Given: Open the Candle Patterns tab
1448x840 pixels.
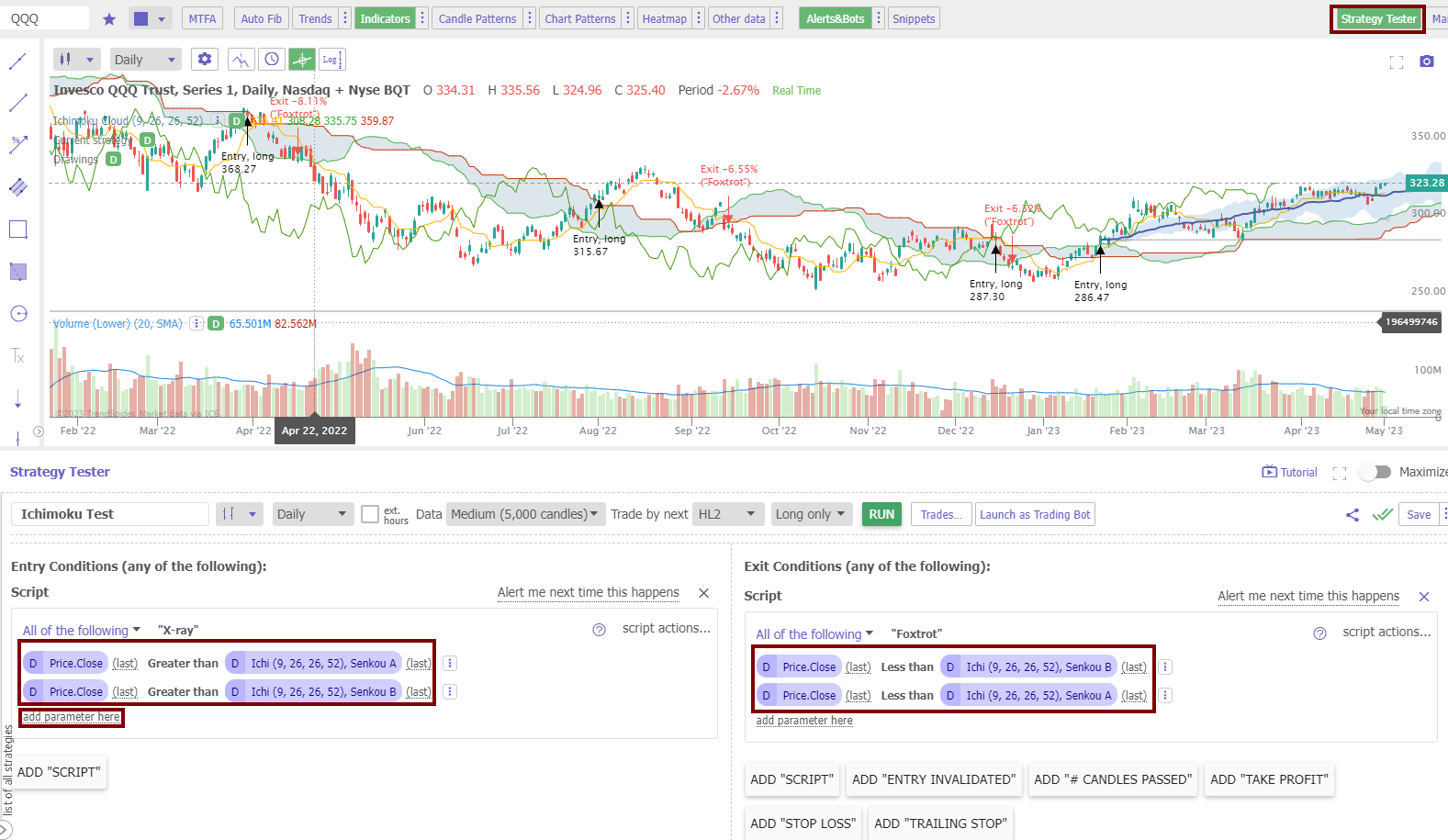Looking at the screenshot, I should 477,18.
